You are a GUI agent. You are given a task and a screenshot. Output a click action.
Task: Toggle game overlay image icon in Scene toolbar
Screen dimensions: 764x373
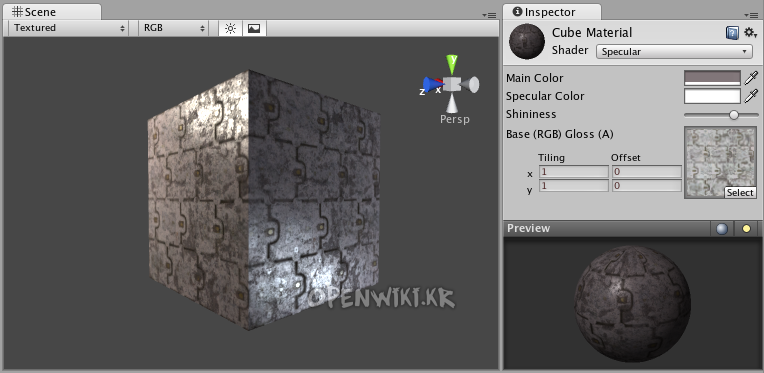254,28
